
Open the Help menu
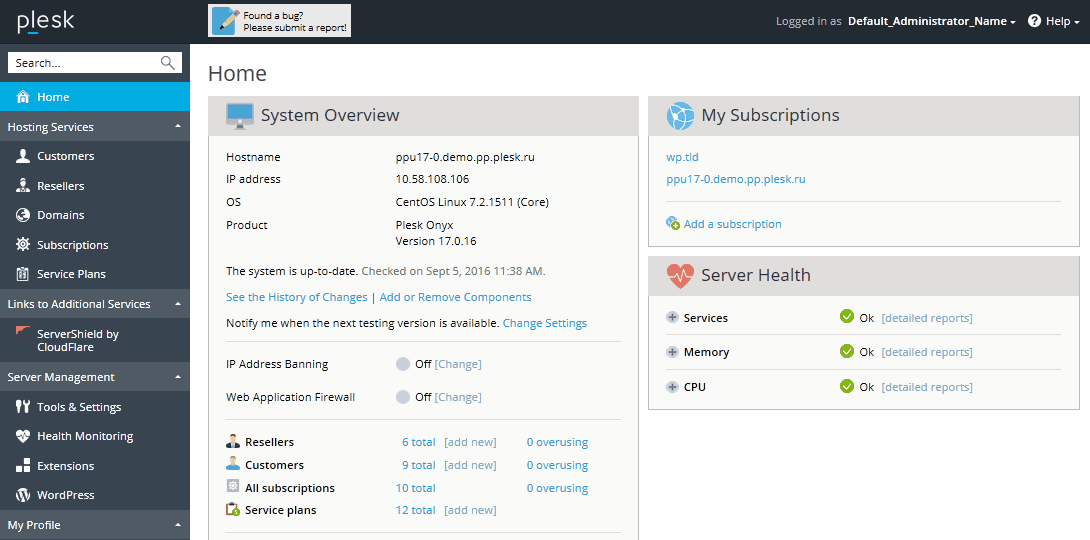click(1054, 21)
